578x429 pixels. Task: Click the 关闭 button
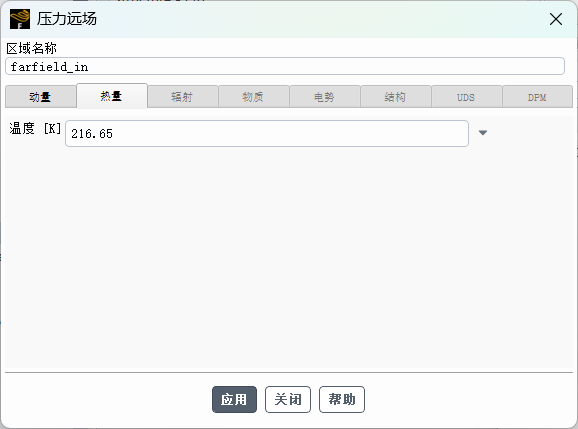pos(288,399)
